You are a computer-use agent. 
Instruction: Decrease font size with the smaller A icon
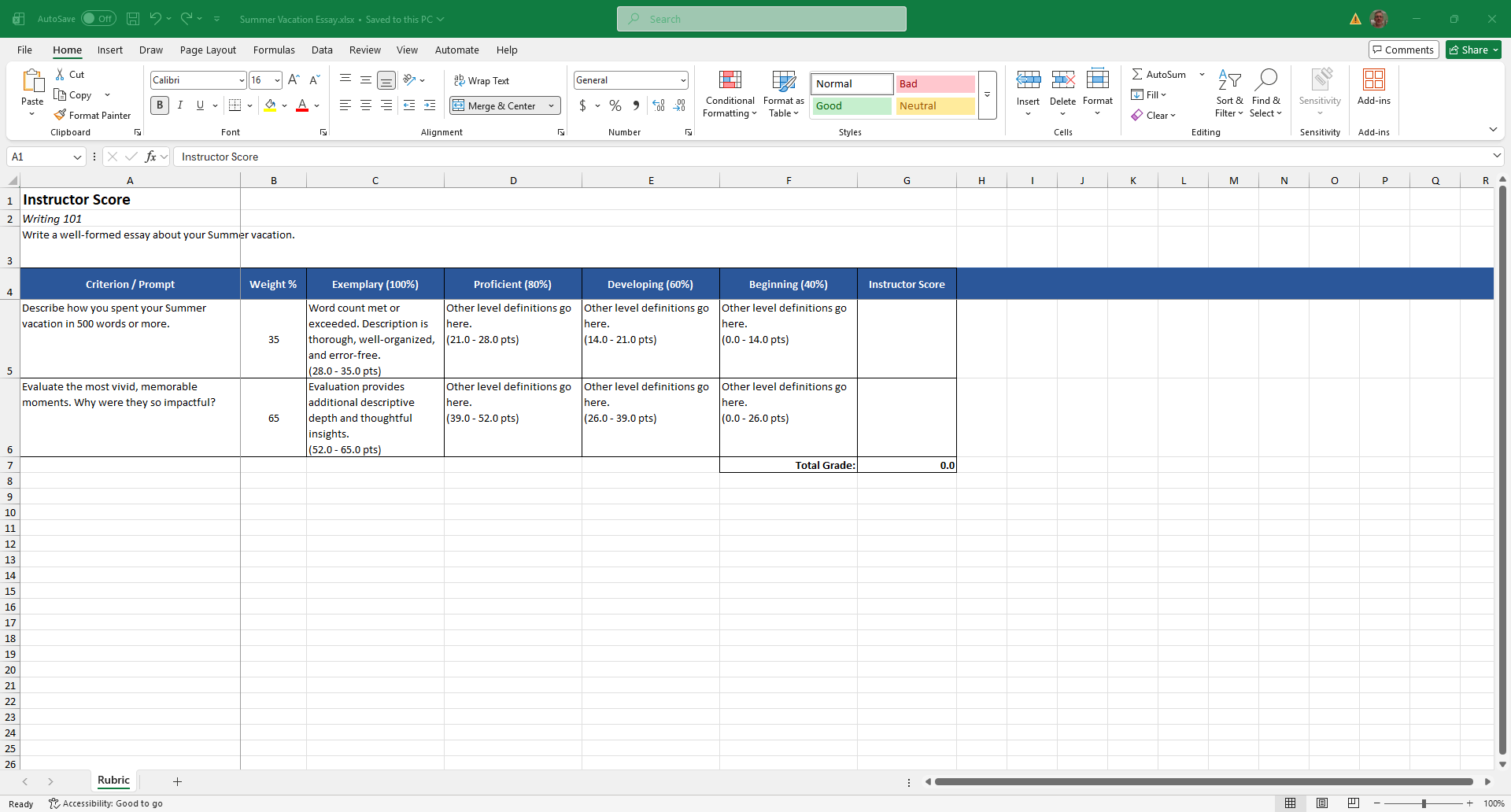(x=314, y=79)
